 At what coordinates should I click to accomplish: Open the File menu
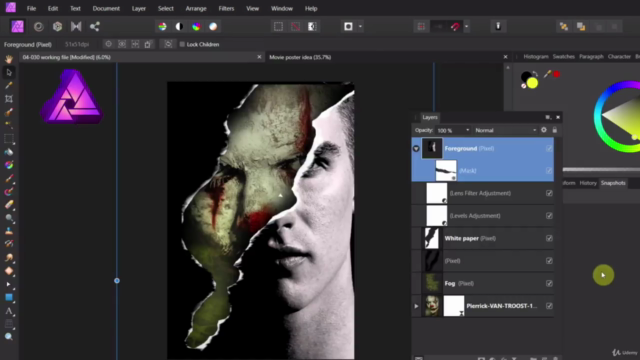point(31,8)
